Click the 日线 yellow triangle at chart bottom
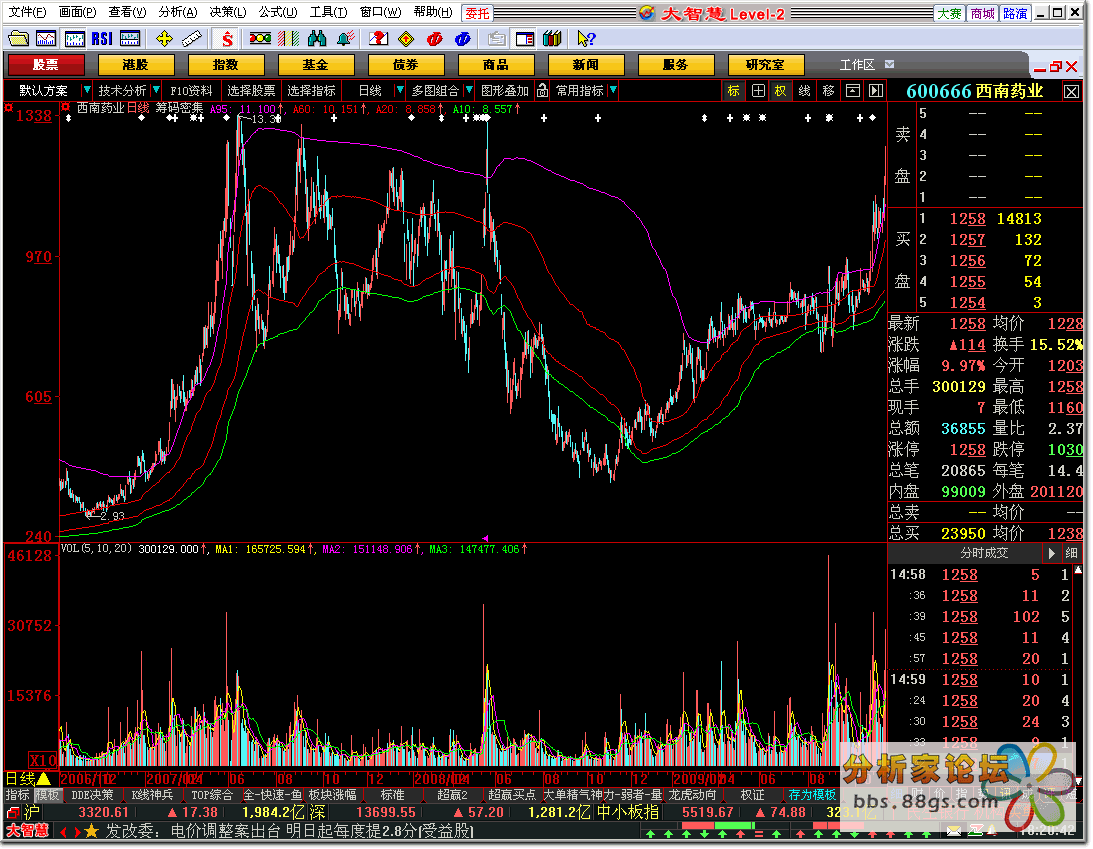 tap(44, 779)
